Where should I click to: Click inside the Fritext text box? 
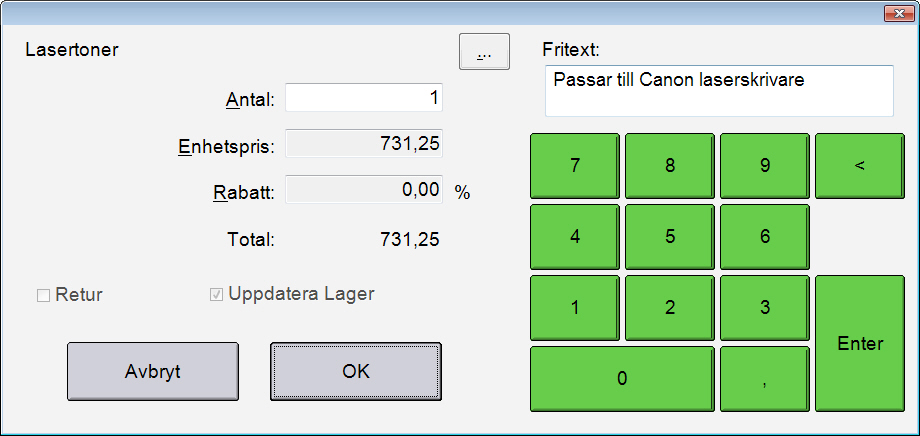click(718, 91)
